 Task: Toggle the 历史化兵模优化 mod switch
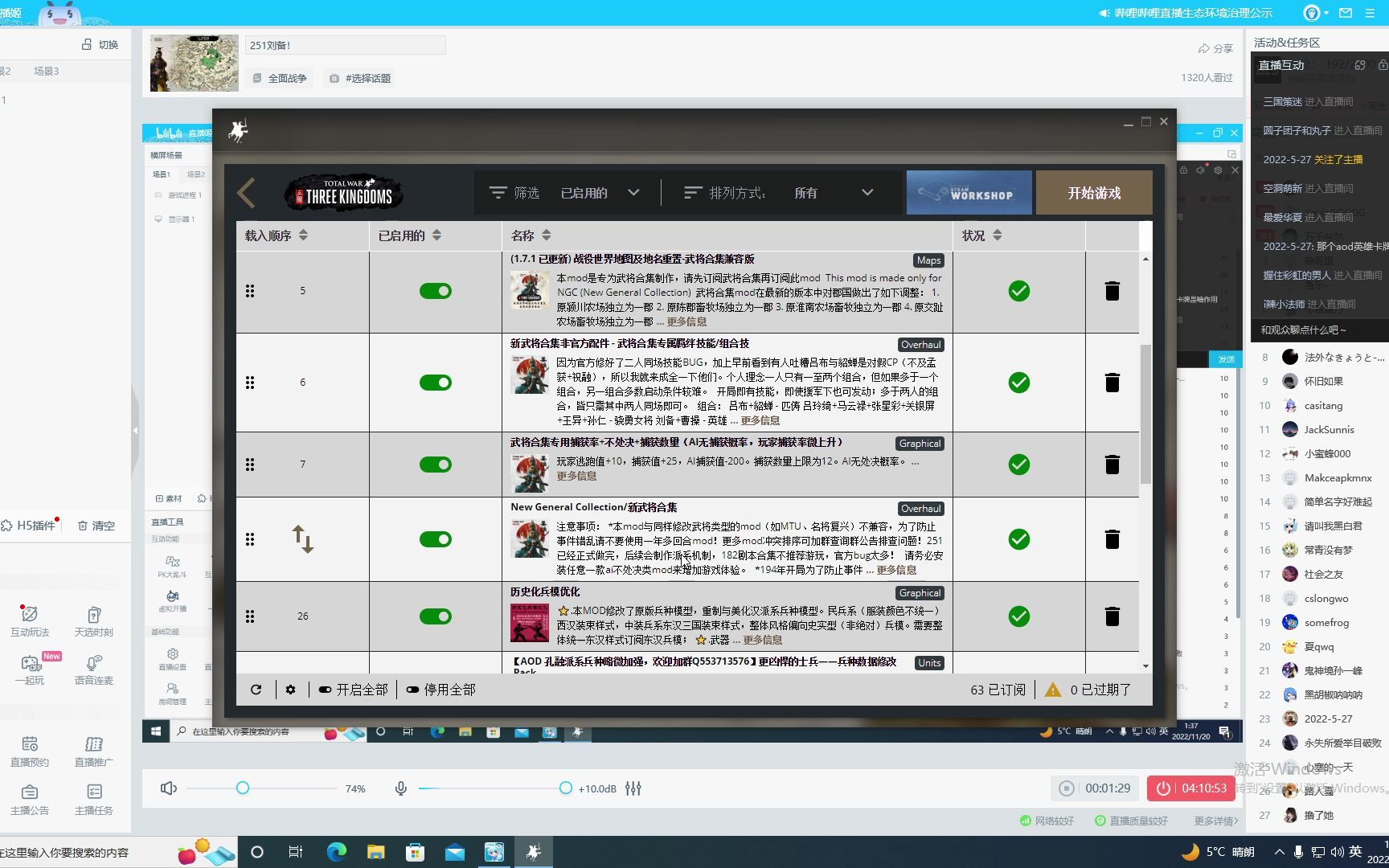point(436,616)
